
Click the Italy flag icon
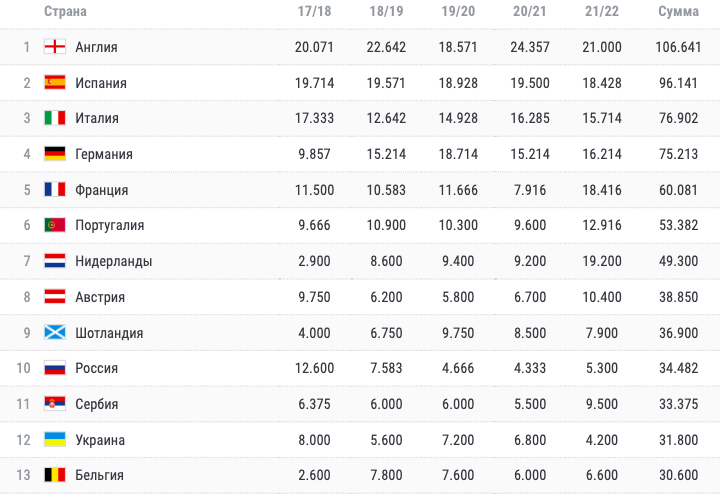click(55, 118)
